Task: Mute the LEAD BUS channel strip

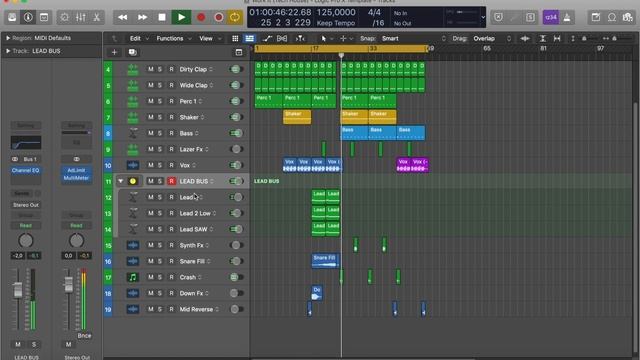Action: (x=18, y=344)
